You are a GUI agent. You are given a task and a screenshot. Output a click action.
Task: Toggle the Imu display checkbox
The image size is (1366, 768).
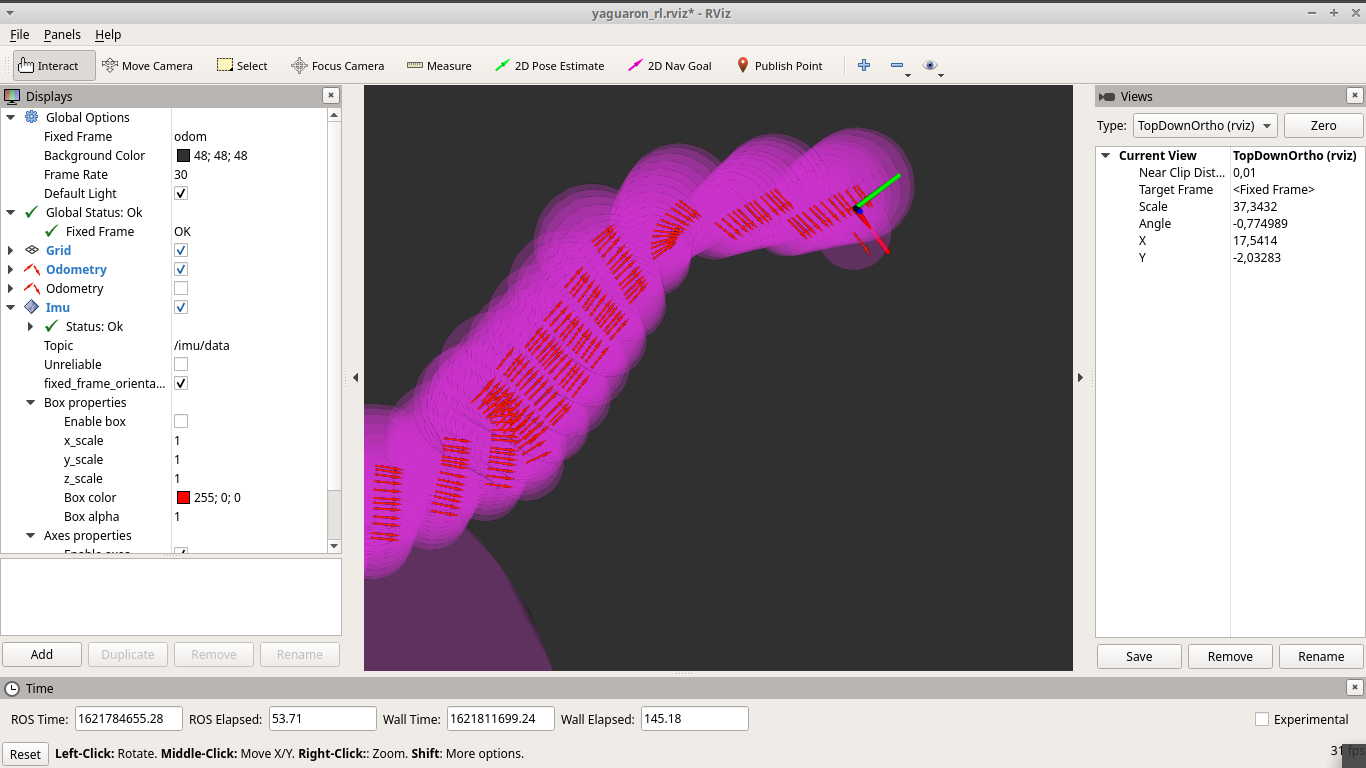(x=181, y=307)
